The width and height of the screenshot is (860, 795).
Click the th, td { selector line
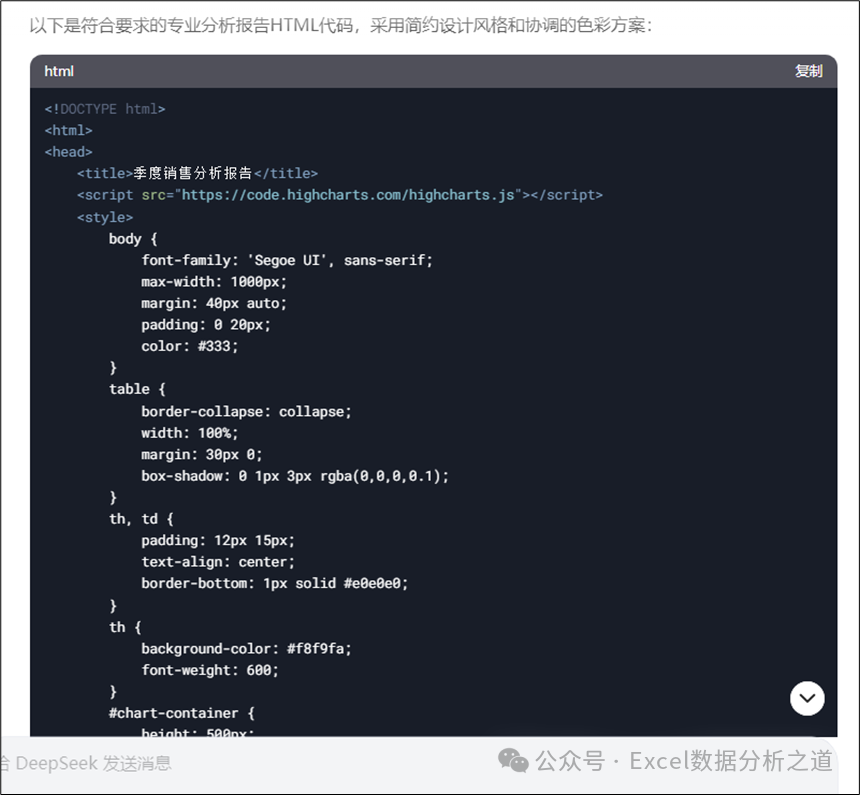tap(141, 519)
